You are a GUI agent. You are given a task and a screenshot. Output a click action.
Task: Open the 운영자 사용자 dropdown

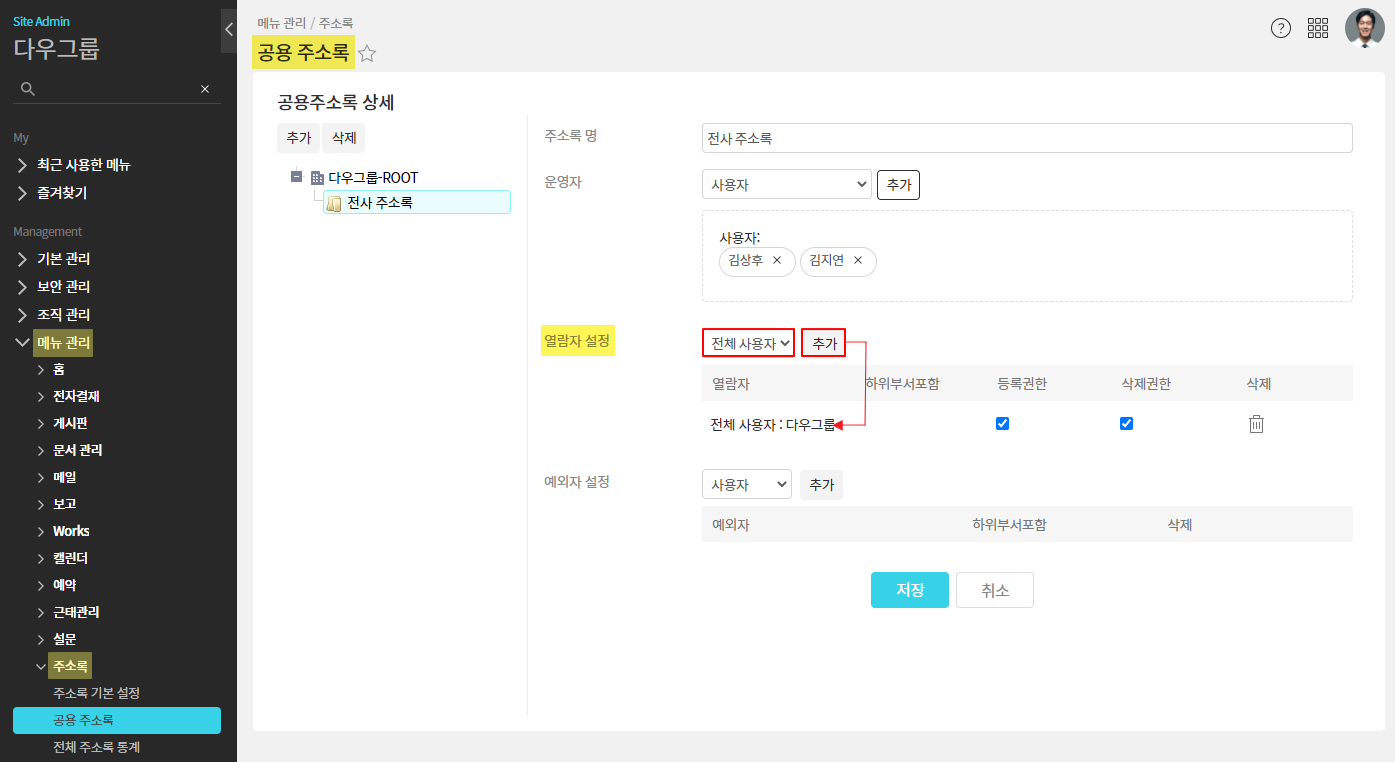point(787,184)
